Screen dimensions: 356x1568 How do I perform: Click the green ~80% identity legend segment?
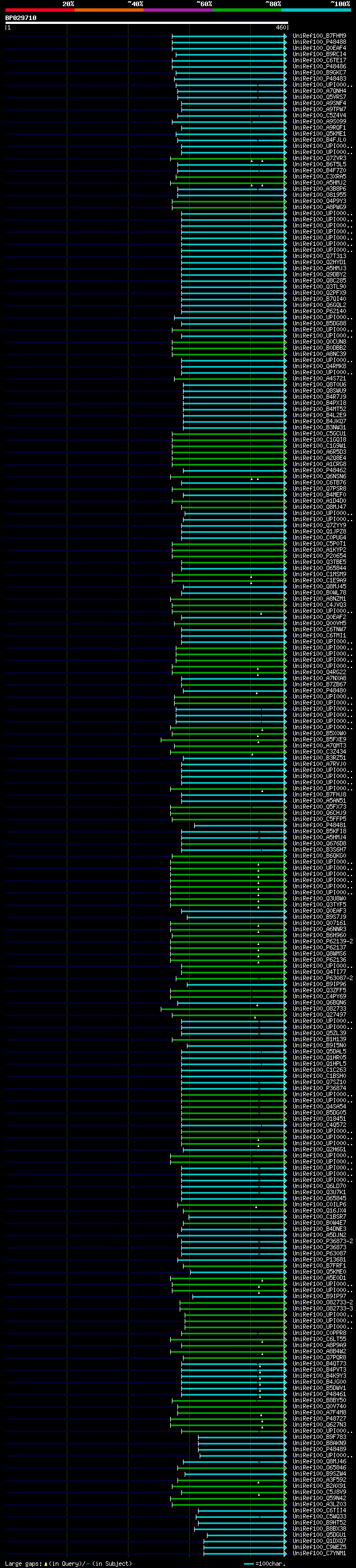point(246,11)
